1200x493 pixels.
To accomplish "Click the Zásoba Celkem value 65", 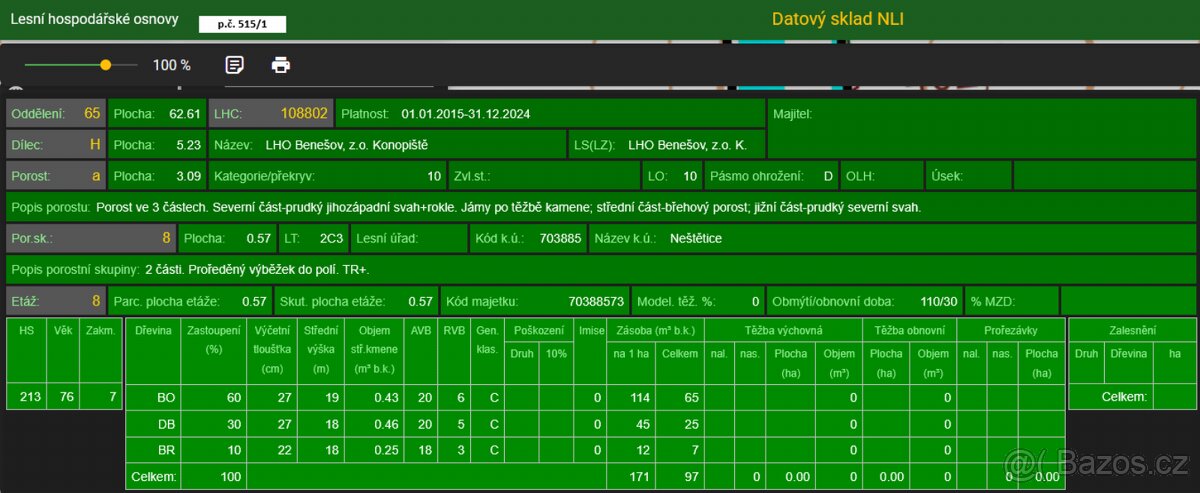I will (679, 397).
